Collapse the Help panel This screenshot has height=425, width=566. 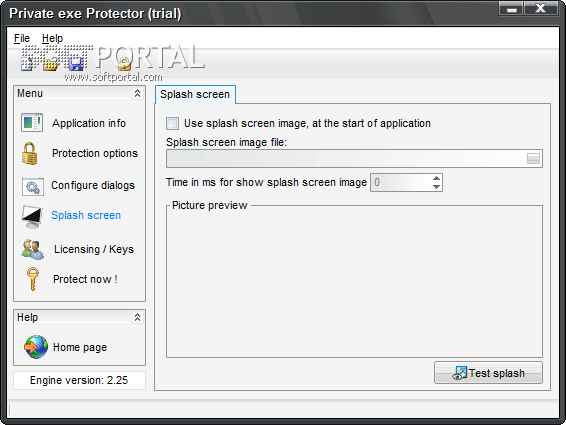pos(137,317)
